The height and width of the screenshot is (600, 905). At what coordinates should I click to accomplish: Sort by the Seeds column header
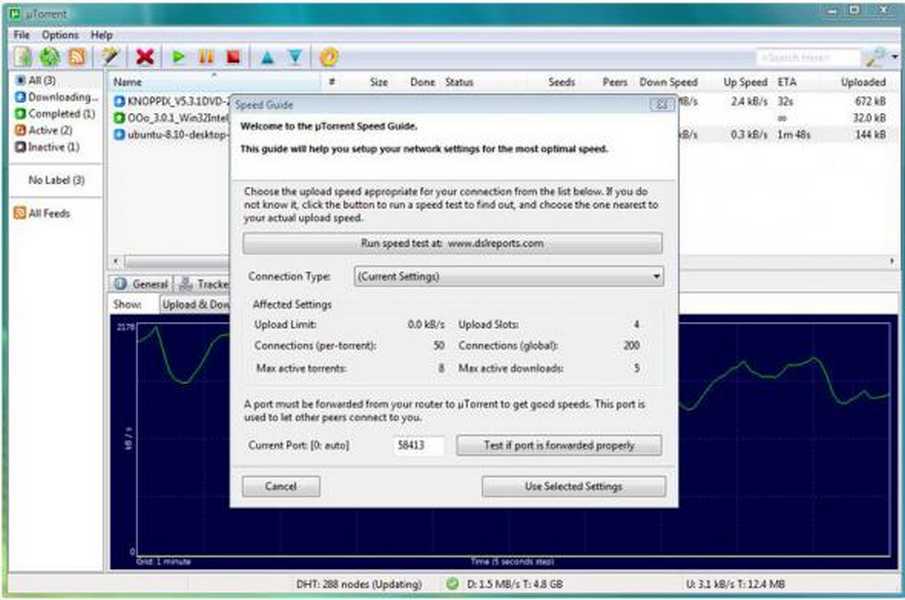tap(562, 82)
